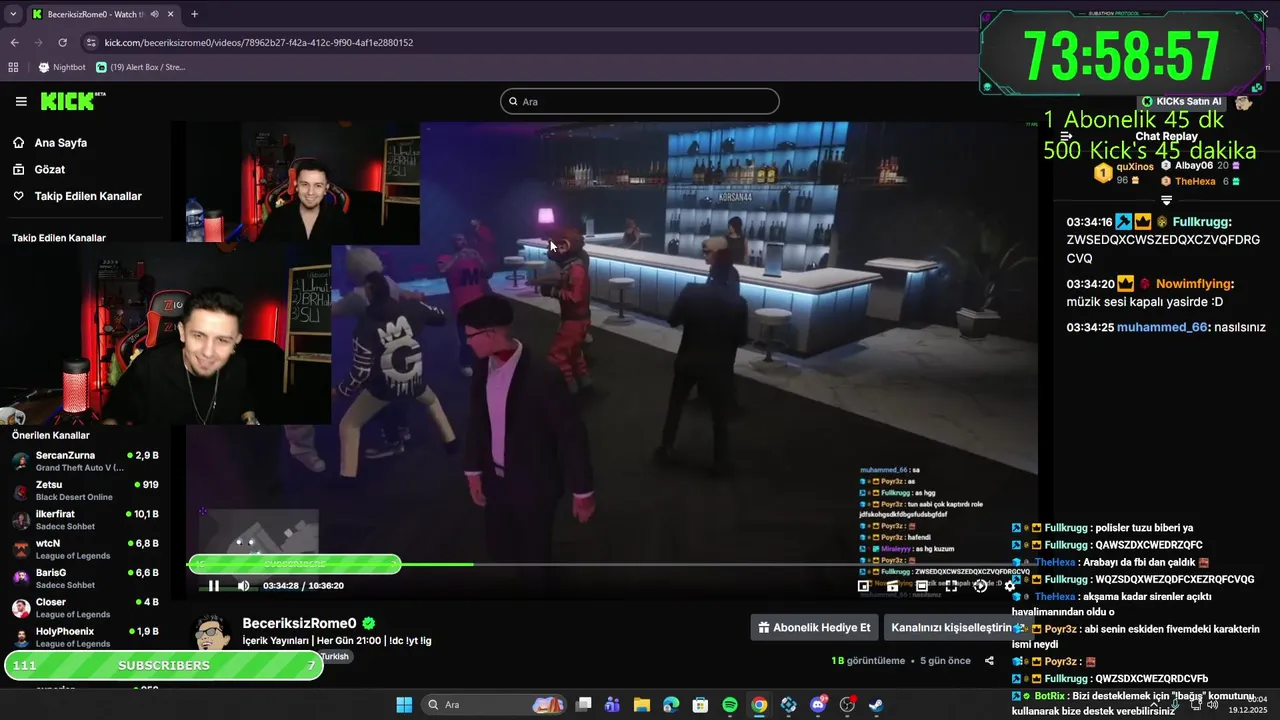Viewport: 1280px width, 720px height.
Task: Open Steam from the taskbar
Action: click(x=877, y=705)
